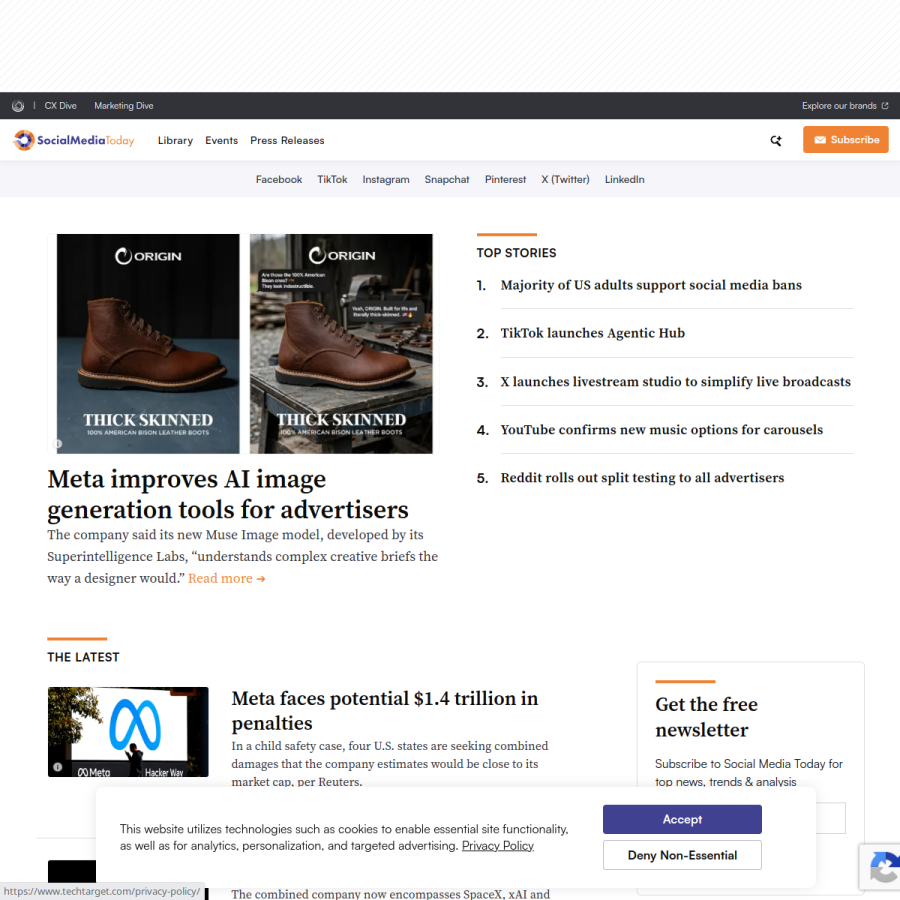Open headline Meta faces potential $1.4 trillion penalties
Screen dimensions: 900x900
coord(385,711)
